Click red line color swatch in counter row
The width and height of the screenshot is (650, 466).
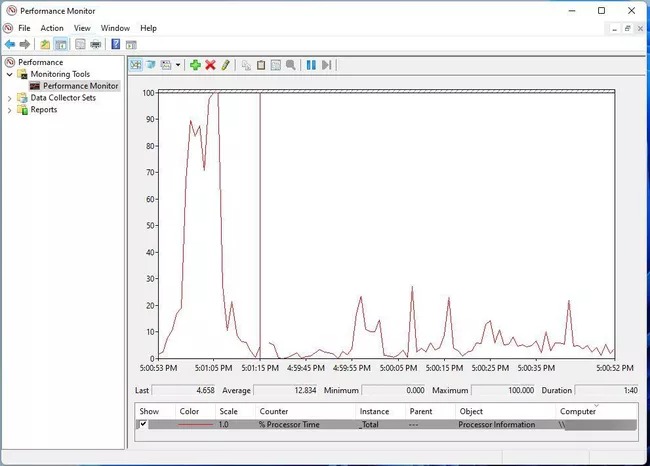pos(195,425)
